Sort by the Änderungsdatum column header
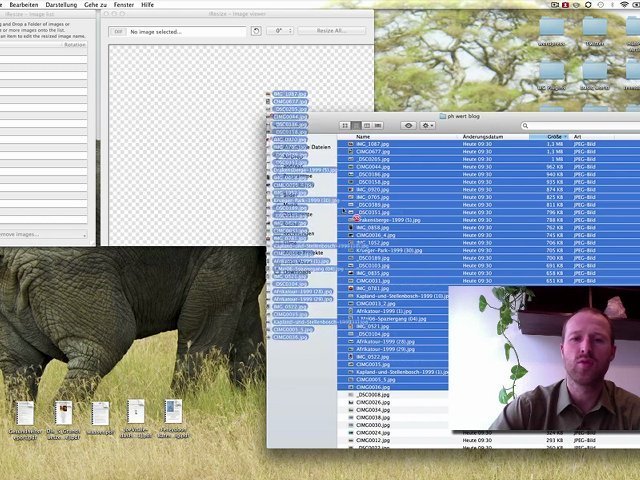The height and width of the screenshot is (480, 640). pos(483,136)
